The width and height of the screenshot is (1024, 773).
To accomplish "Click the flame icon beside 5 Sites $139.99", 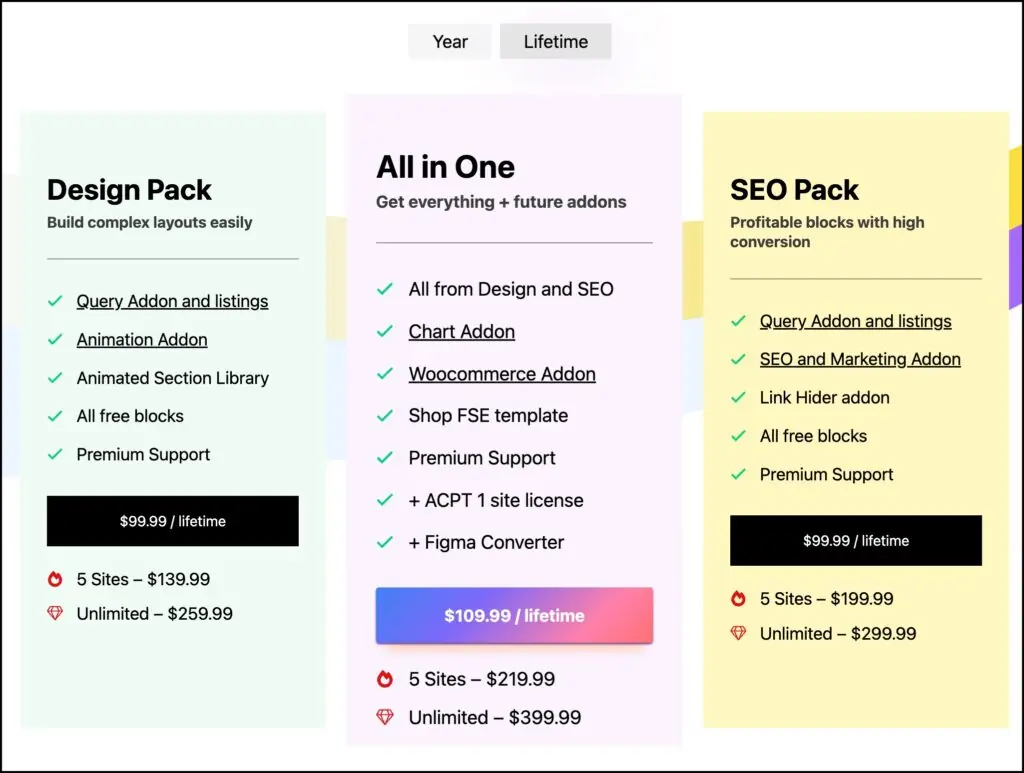I will [x=56, y=579].
